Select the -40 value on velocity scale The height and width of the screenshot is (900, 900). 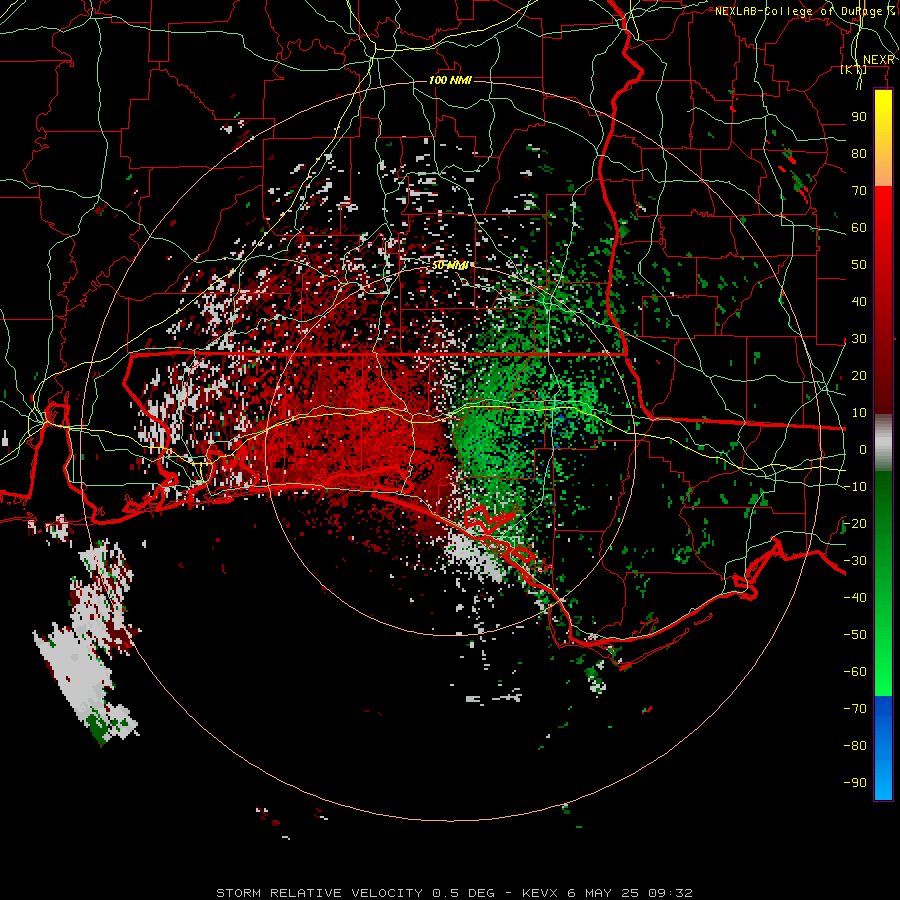[x=855, y=598]
